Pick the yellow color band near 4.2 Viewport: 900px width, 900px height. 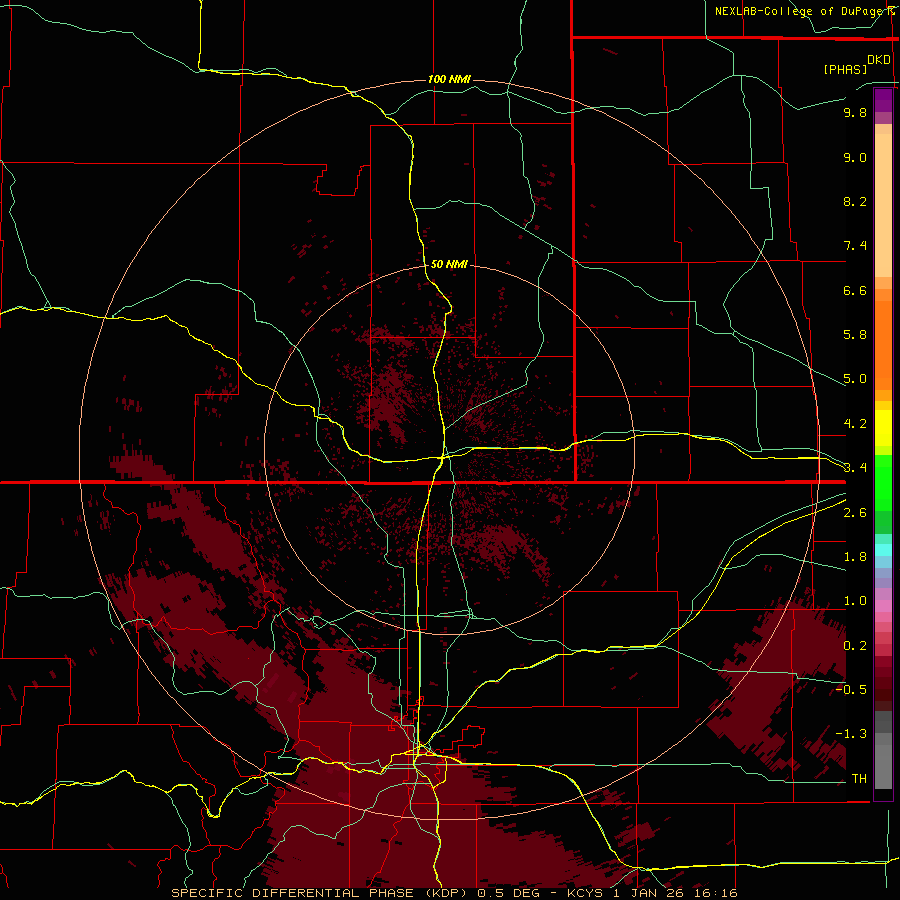(883, 428)
